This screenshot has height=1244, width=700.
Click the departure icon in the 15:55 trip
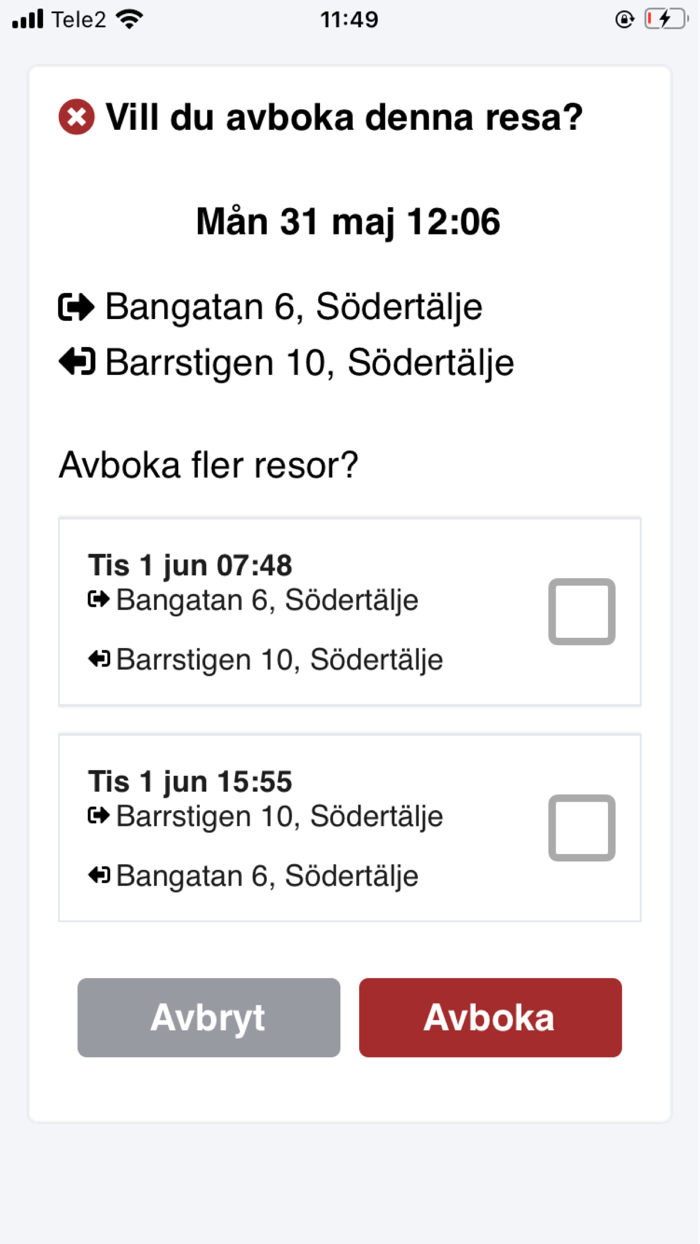(x=98, y=815)
